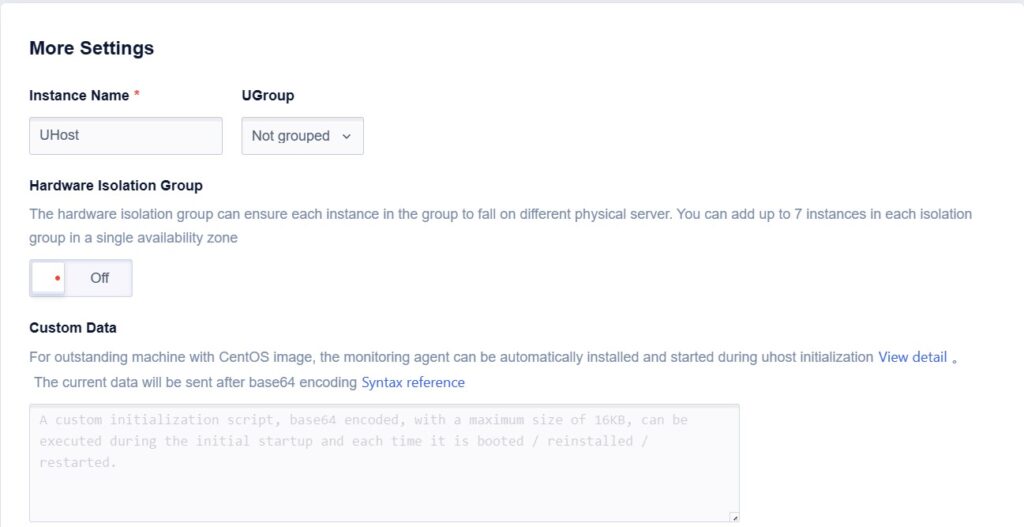The width and height of the screenshot is (1024, 527).
Task: Click the red dot knob on isolation switch
Action: [x=57, y=278]
